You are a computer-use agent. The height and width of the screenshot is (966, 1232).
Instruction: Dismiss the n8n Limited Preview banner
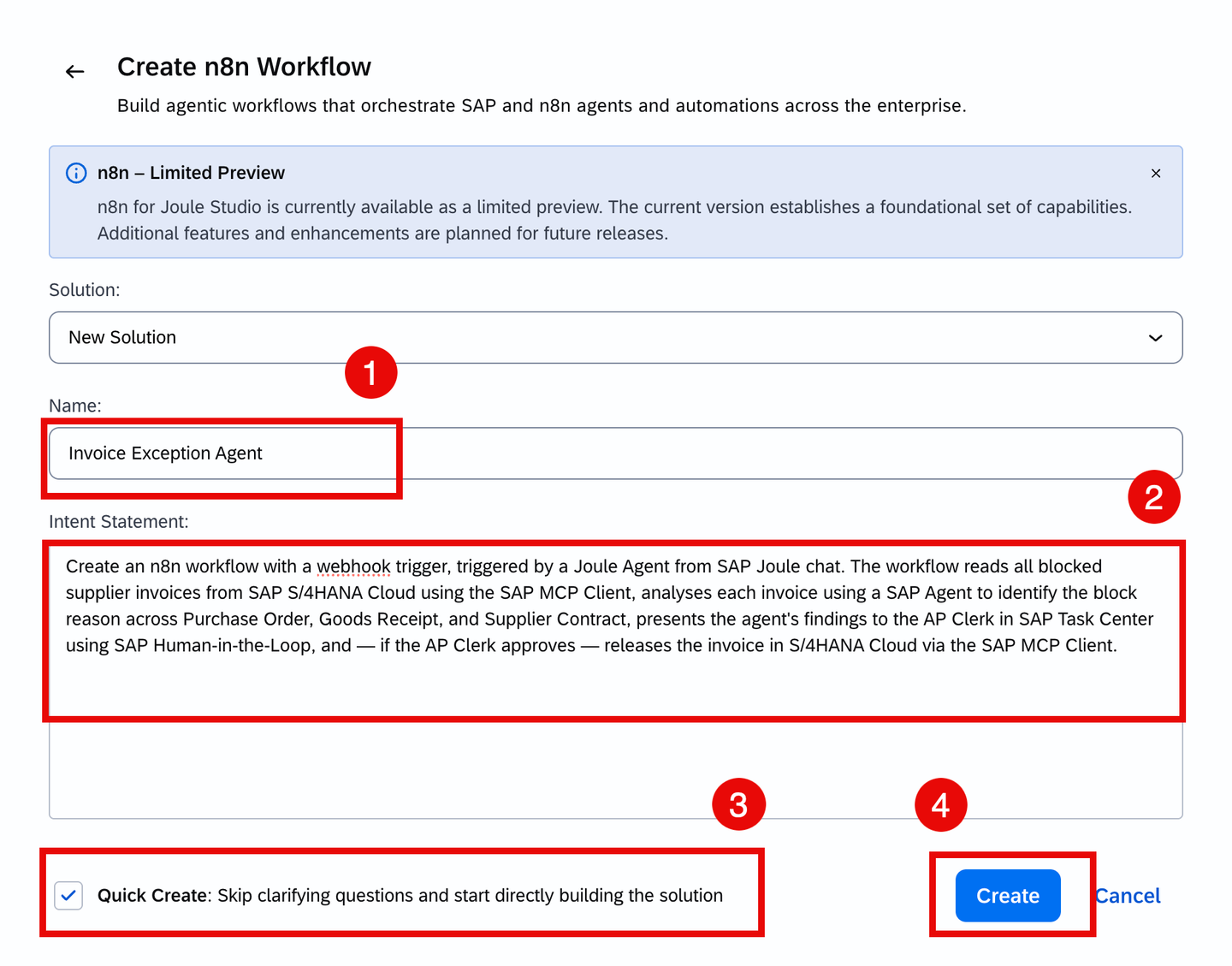tap(1156, 173)
